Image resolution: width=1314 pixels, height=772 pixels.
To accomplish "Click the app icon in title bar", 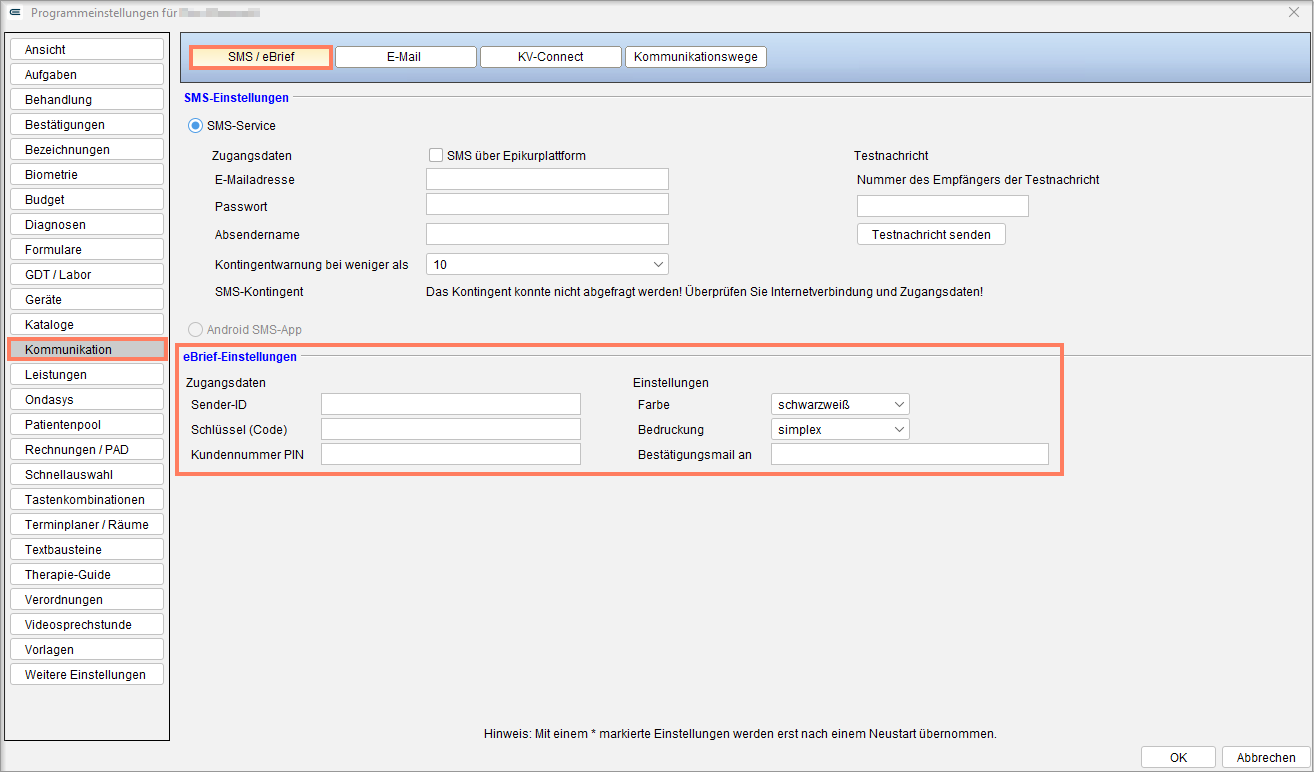I will point(15,12).
